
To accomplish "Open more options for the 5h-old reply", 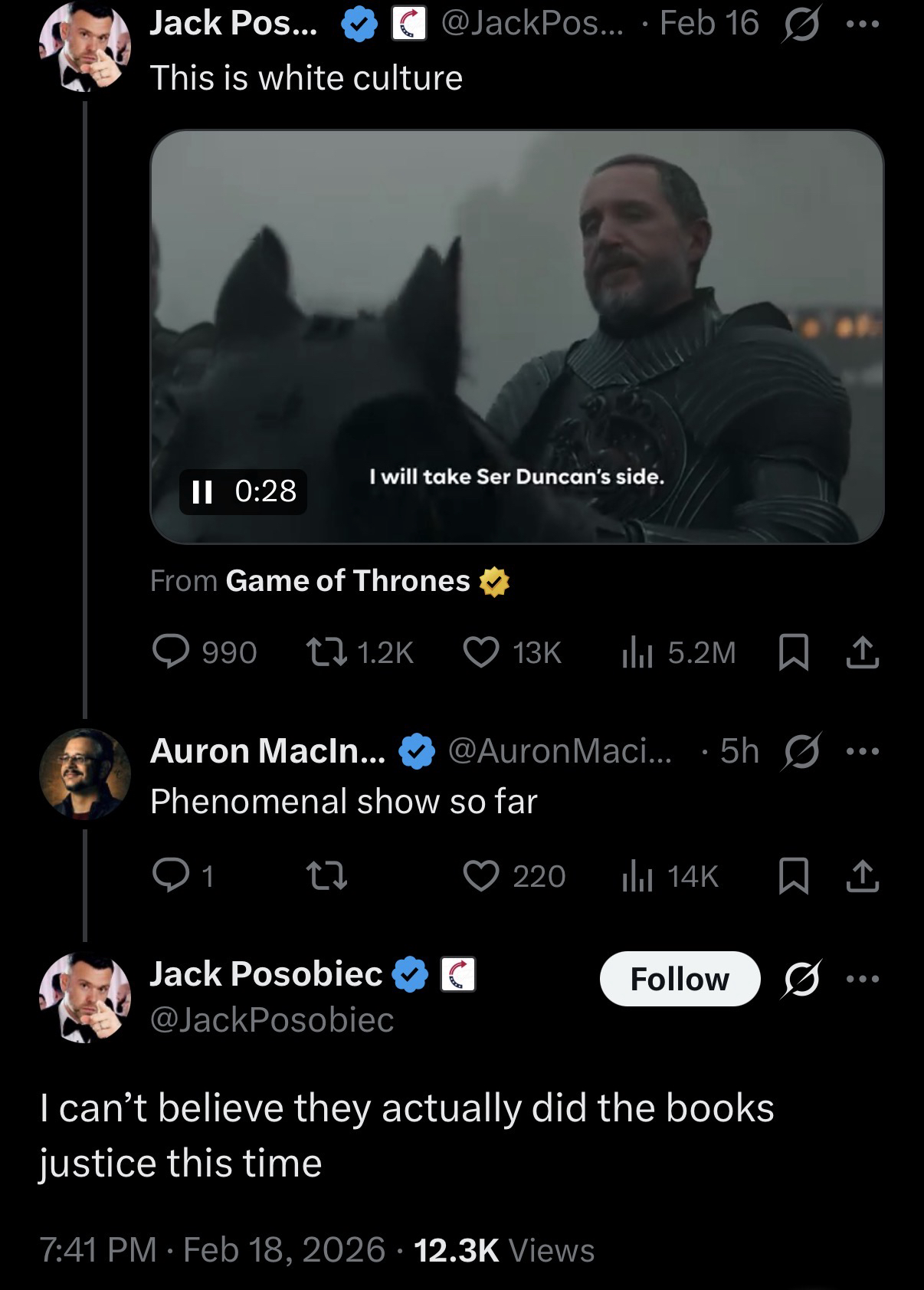I will pyautogui.click(x=863, y=751).
